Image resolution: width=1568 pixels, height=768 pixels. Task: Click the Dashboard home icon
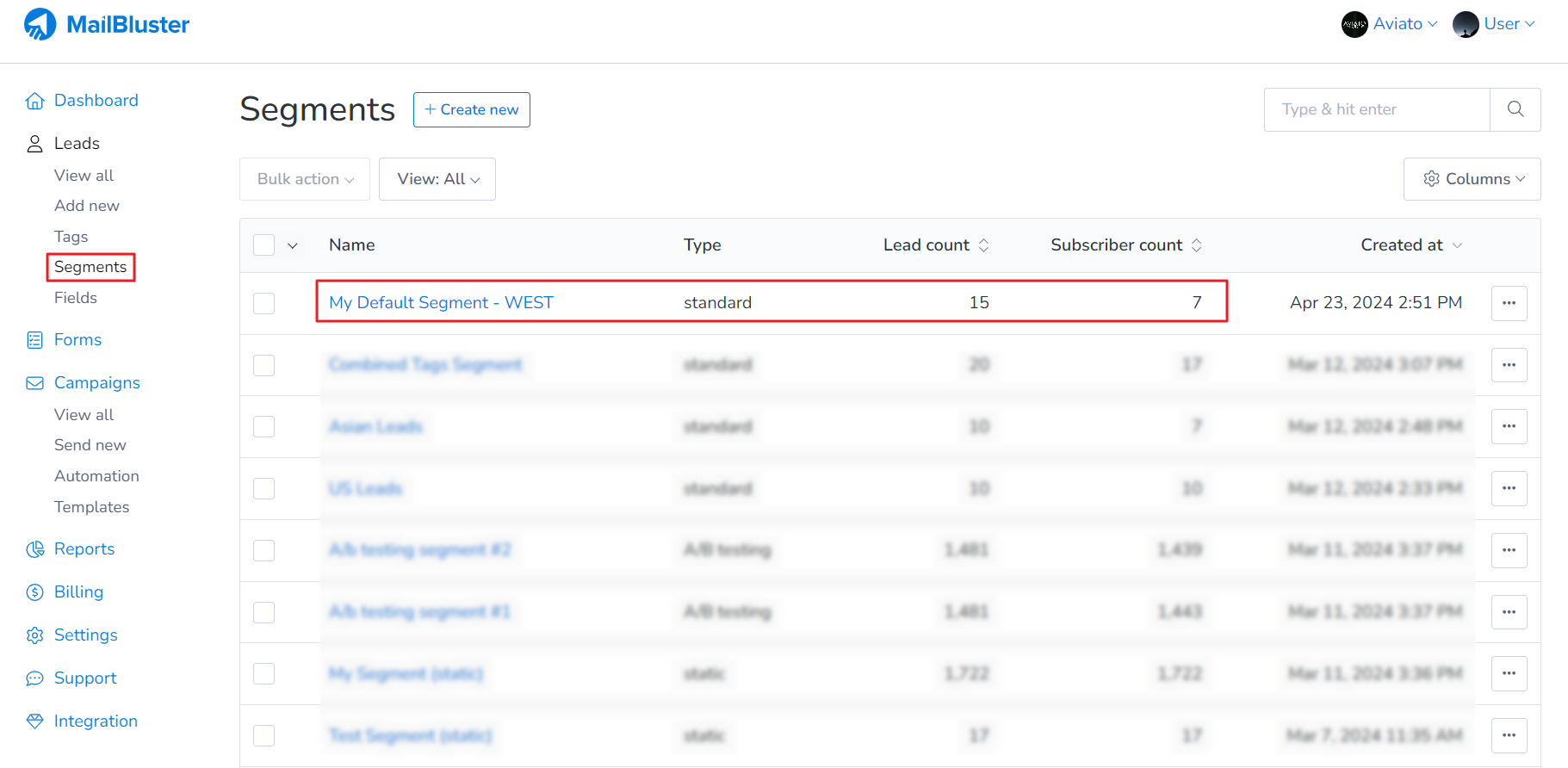[x=34, y=101]
